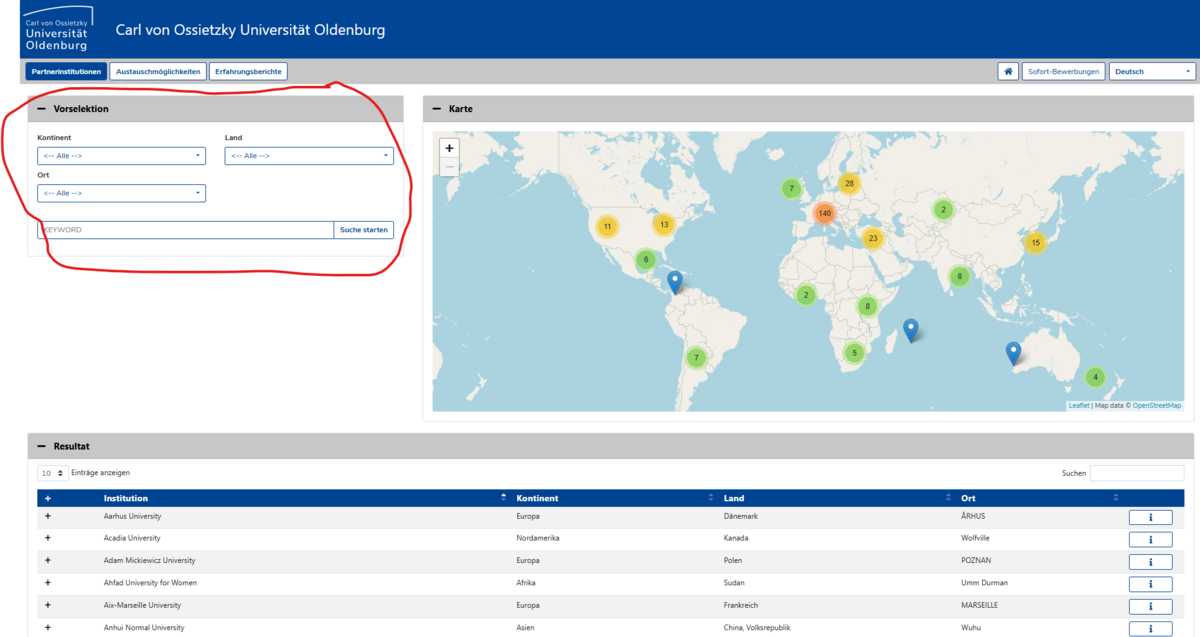1200x637 pixels.
Task: Click the Suche starten button
Action: 363,230
